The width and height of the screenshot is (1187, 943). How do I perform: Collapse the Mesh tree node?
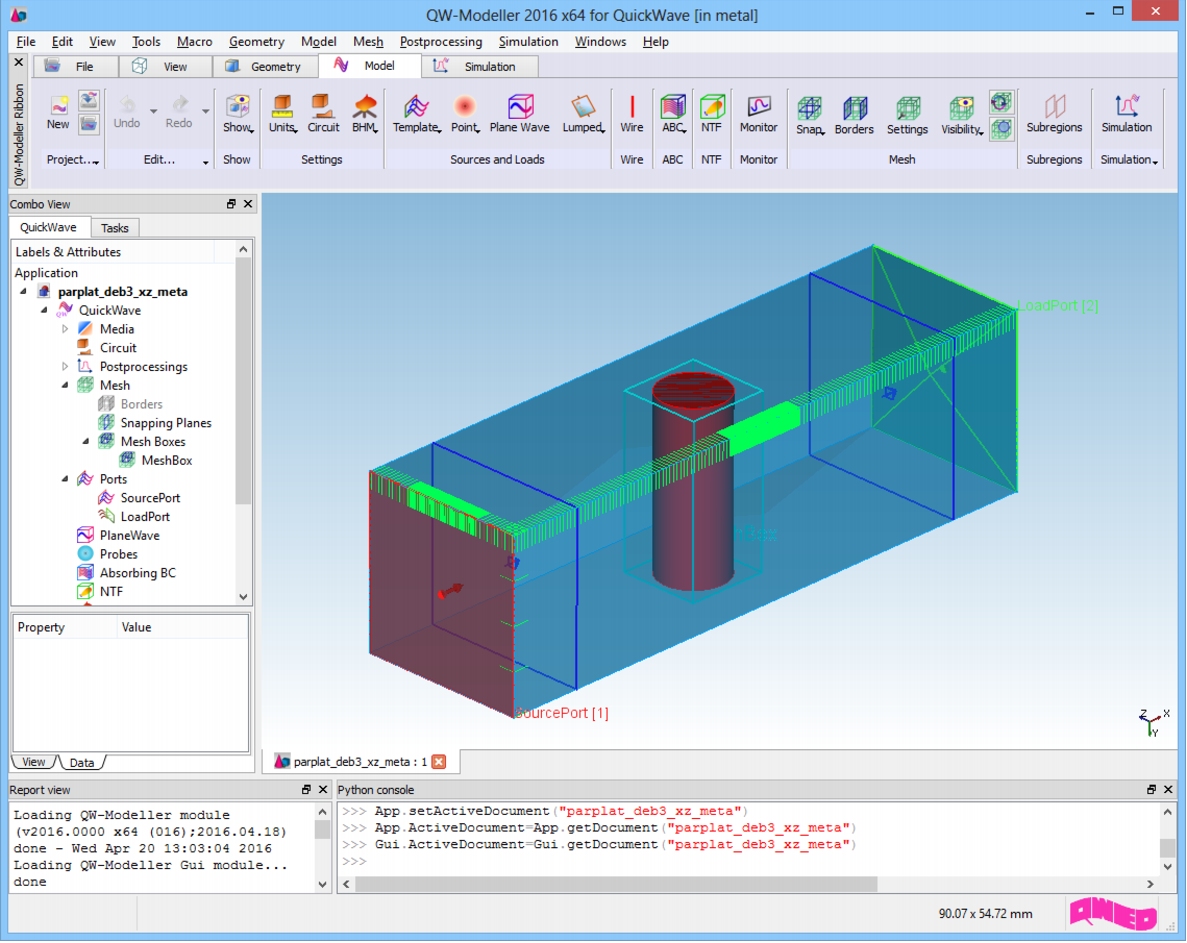(65, 385)
